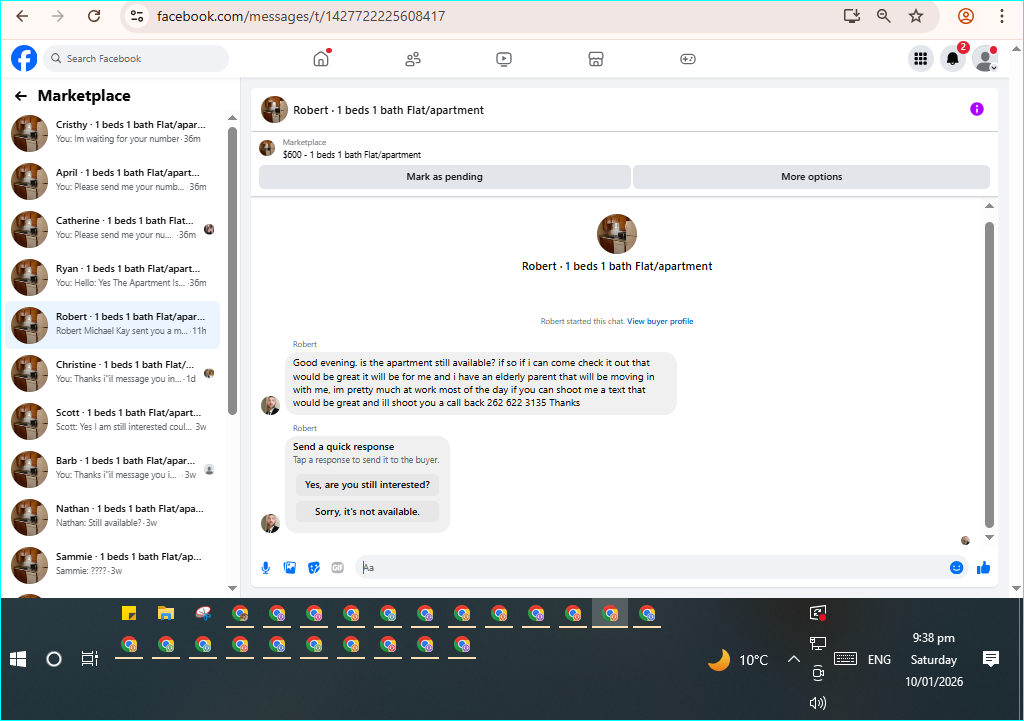This screenshot has width=1024, height=721.
Task: Open the $600 1 beds listing link
Action: pos(352,155)
